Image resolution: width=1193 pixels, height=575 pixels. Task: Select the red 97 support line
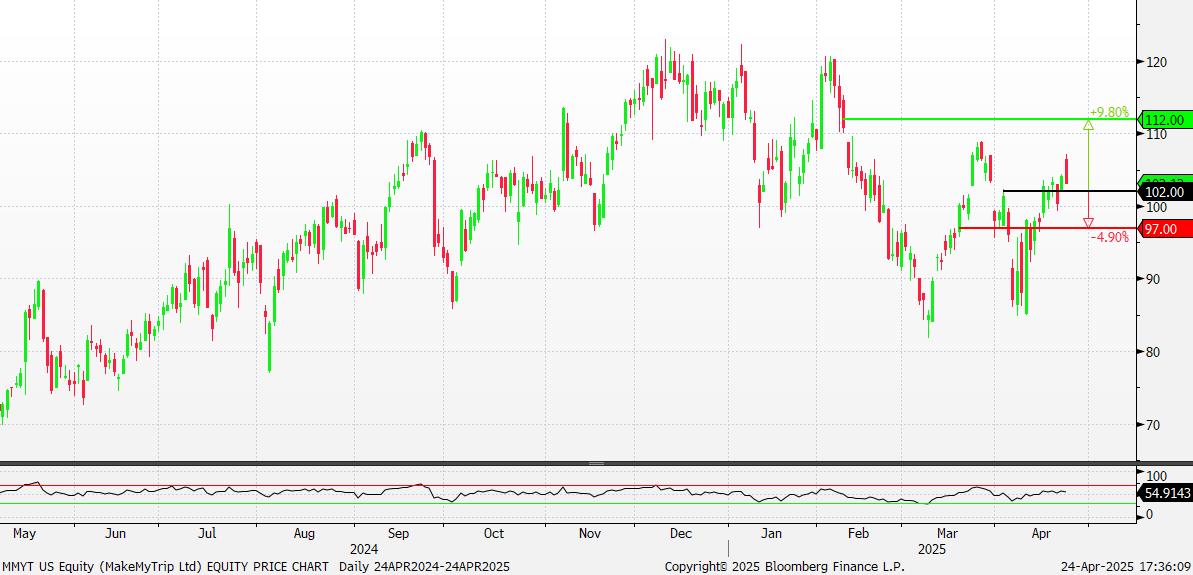point(1020,228)
